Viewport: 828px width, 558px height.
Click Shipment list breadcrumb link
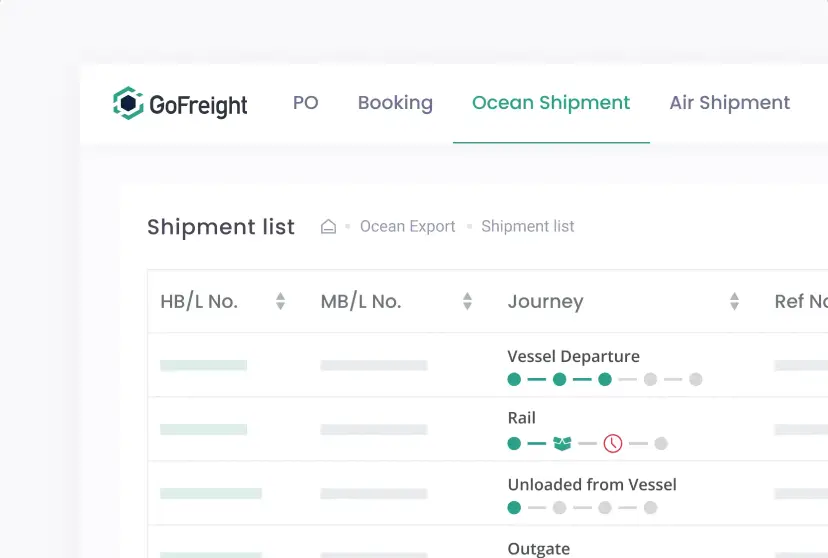pos(527,227)
